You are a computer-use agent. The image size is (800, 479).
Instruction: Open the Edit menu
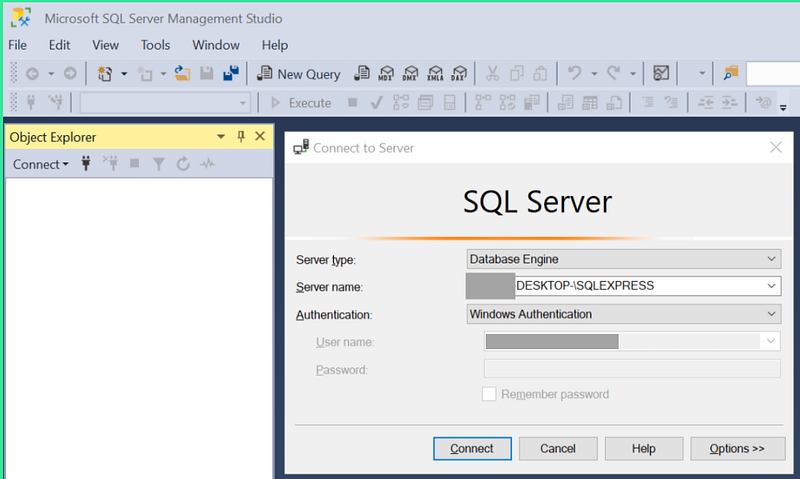(59, 45)
